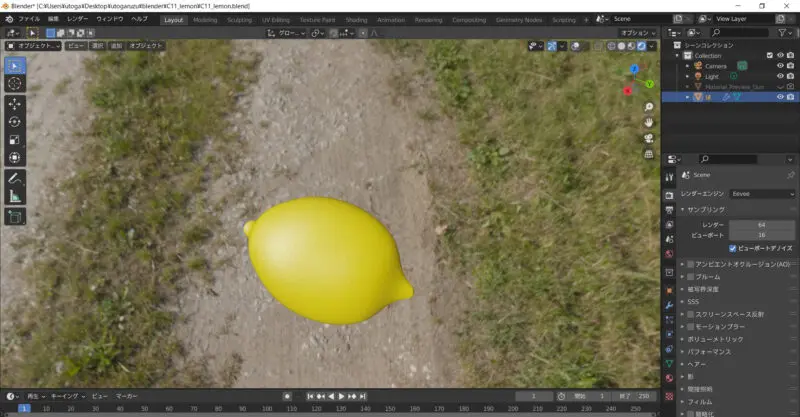Open the Output properties tab icon
The image size is (800, 417).
coord(669,210)
